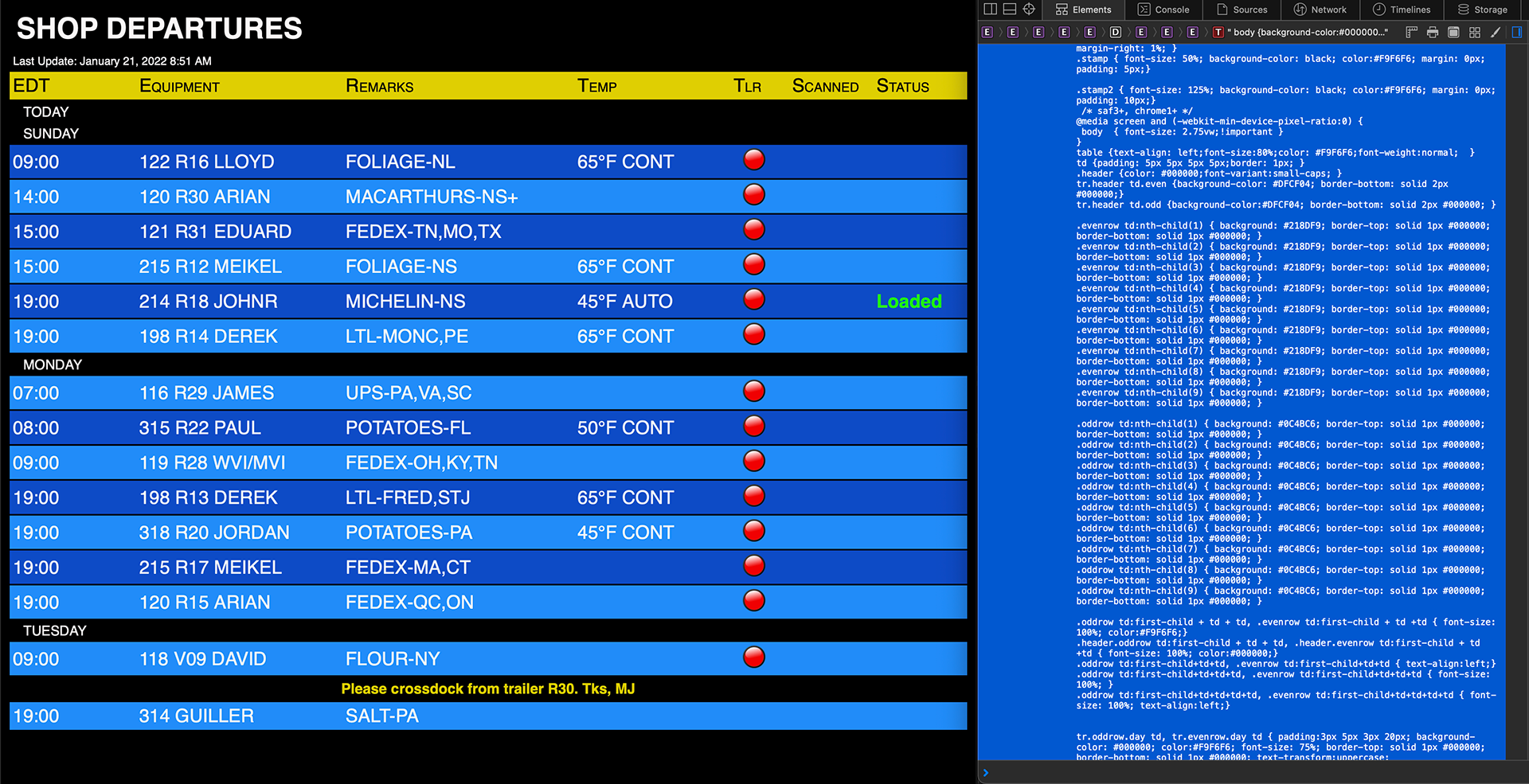Click red dot in 122 R16 LLOYD row
This screenshot has height=784, width=1529.
tap(754, 159)
